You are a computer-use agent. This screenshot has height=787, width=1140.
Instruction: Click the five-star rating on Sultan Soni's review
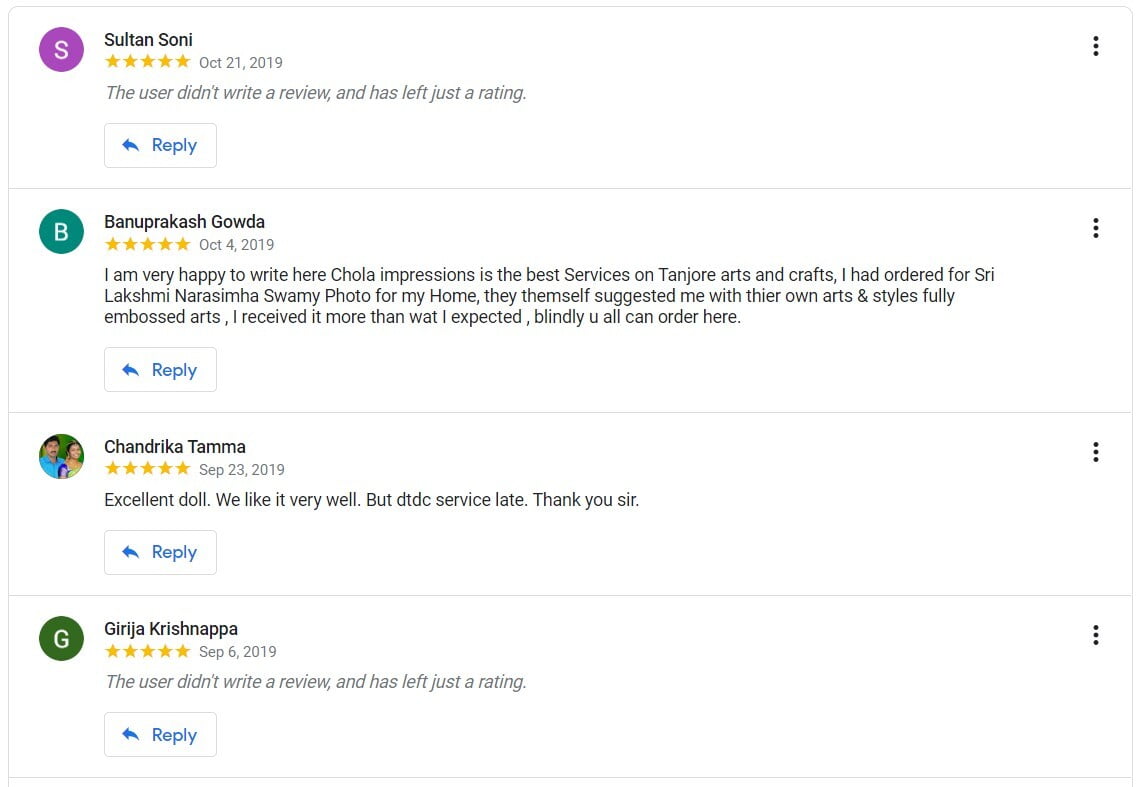coord(147,62)
